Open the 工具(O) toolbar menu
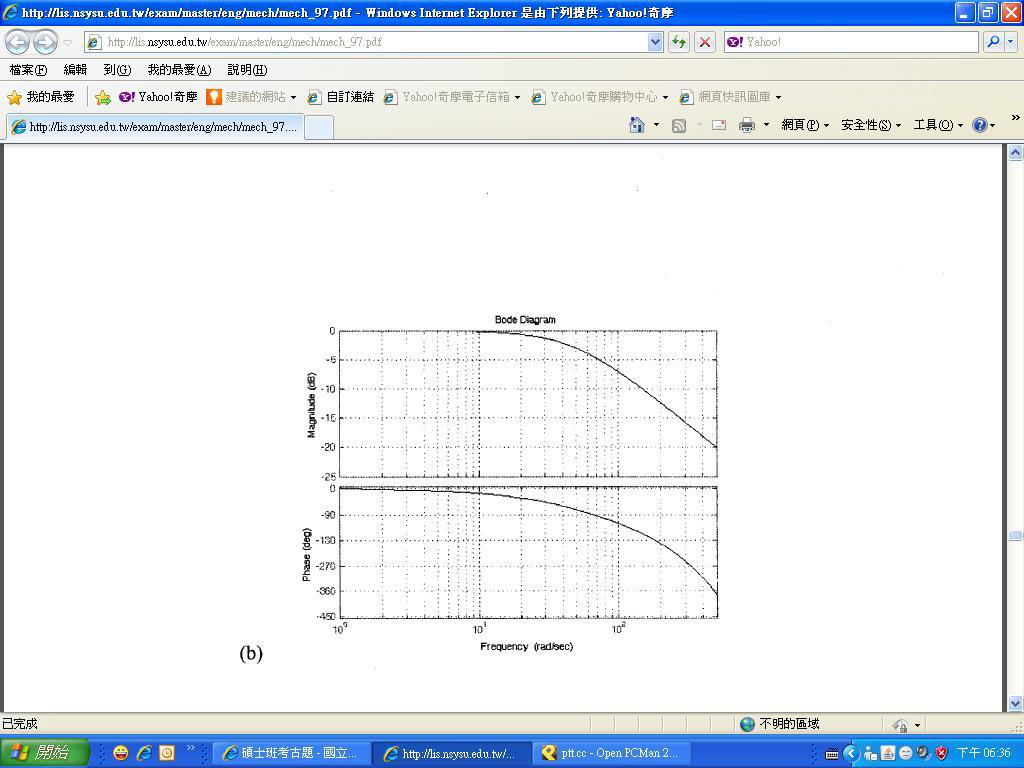1024x768 pixels. pyautogui.click(x=938, y=125)
